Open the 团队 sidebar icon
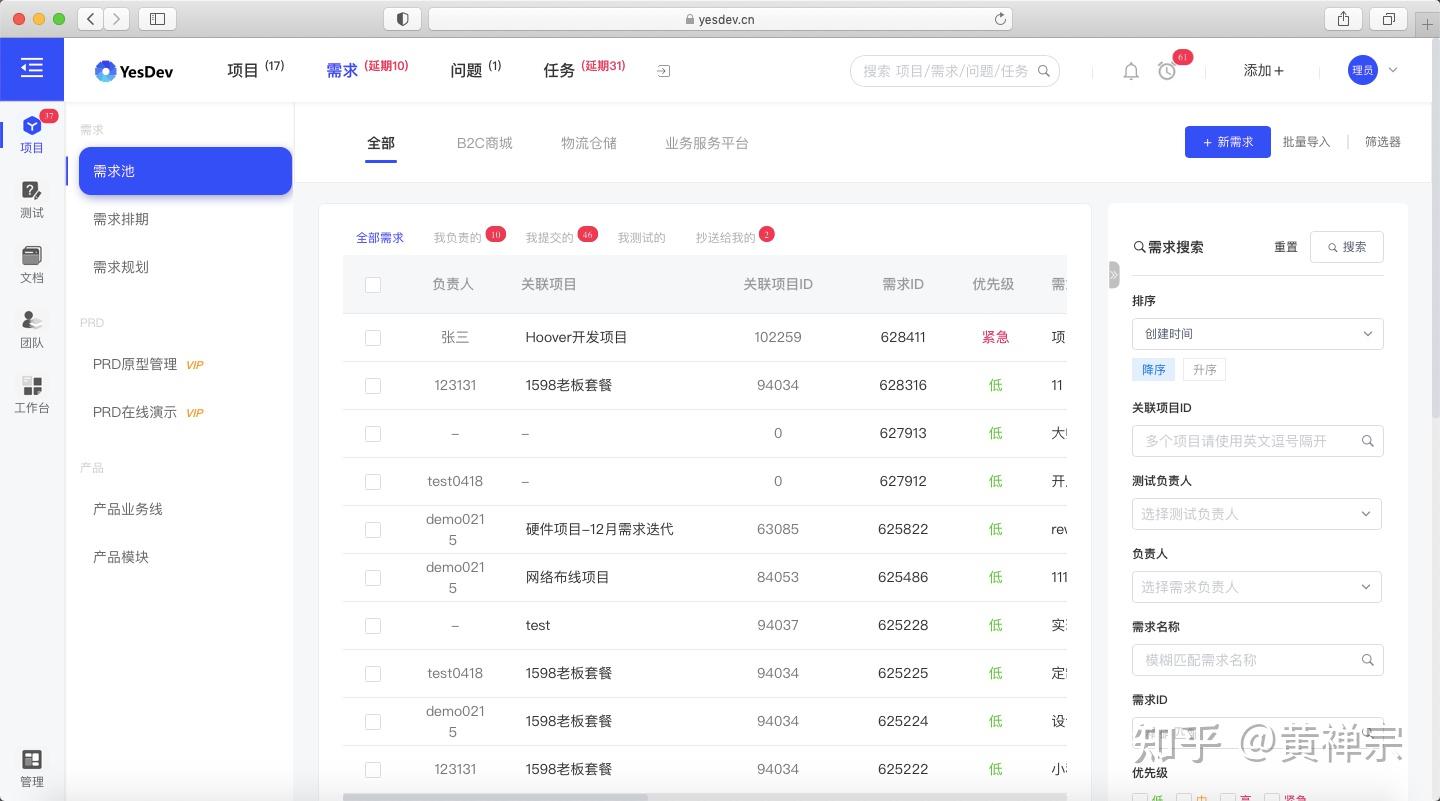Viewport: 1440px width, 801px height. tap(32, 329)
